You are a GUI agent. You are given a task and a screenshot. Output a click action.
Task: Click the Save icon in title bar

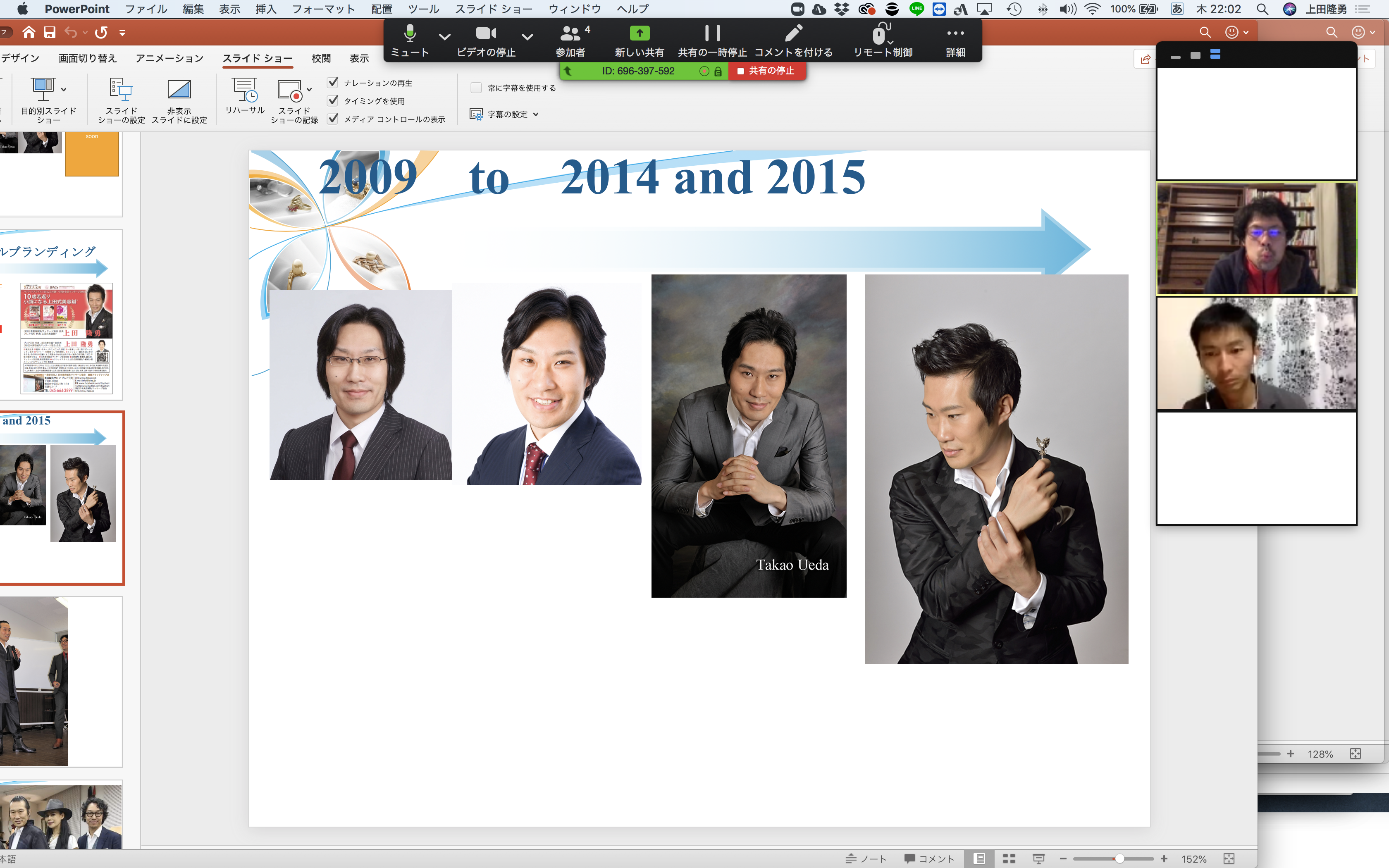pyautogui.click(x=50, y=32)
